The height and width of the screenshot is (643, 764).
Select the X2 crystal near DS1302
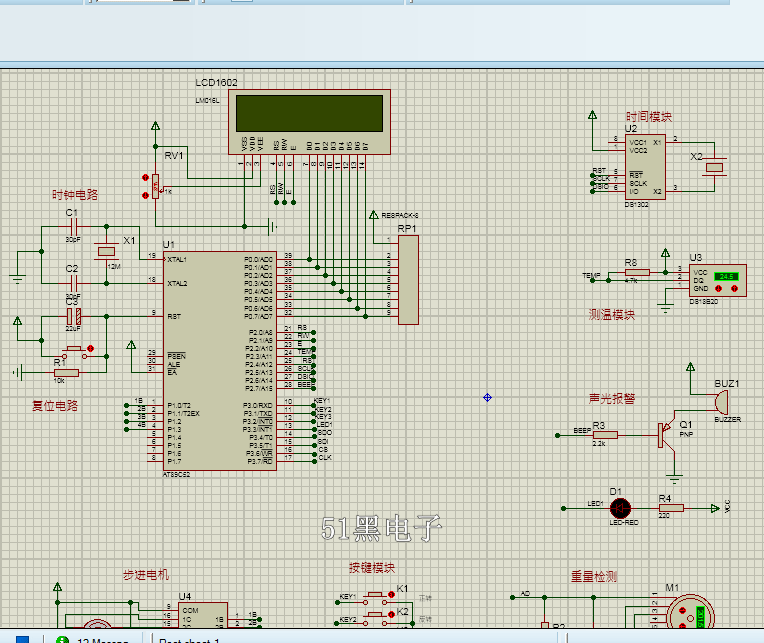coord(714,168)
